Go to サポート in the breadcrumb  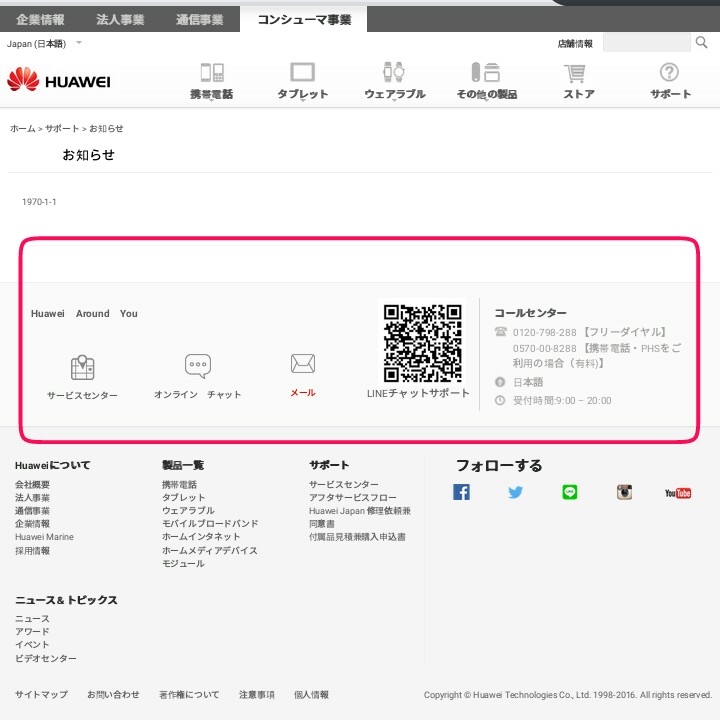click(x=62, y=129)
